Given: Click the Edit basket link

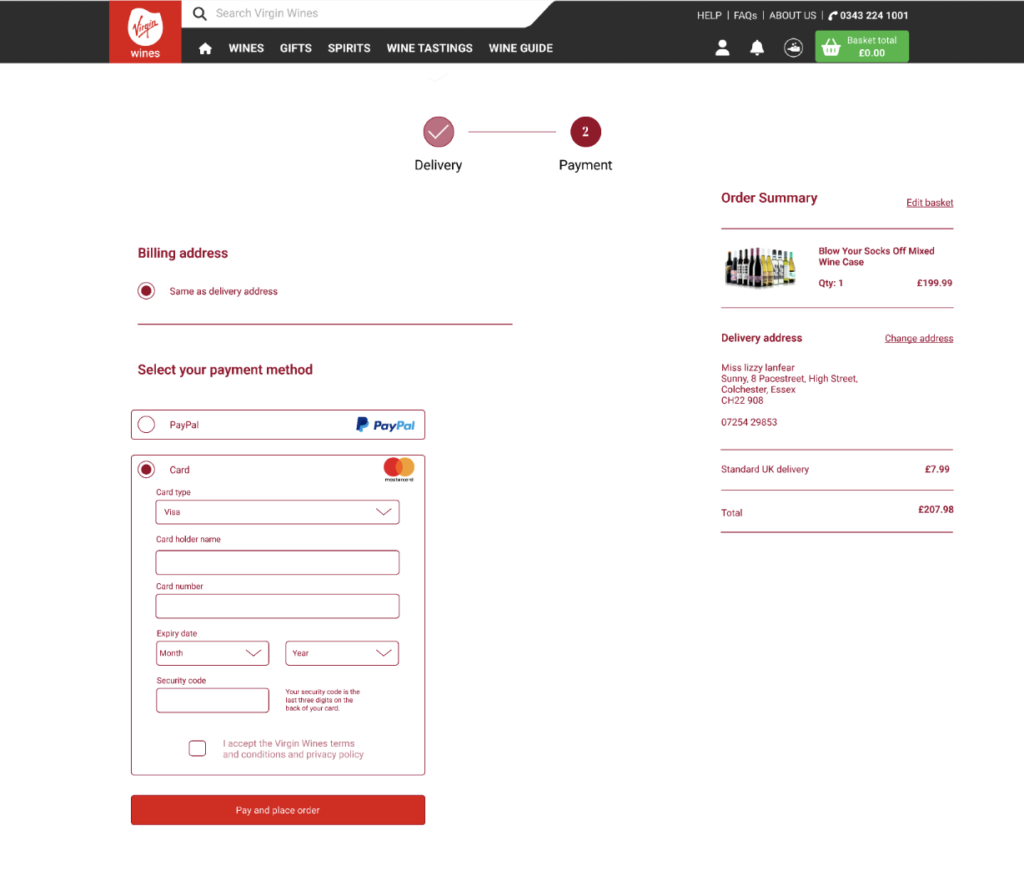Looking at the screenshot, I should [x=929, y=203].
